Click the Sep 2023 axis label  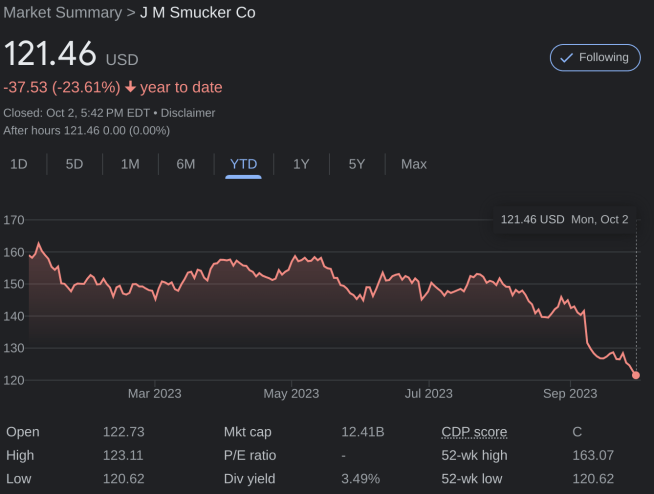[x=570, y=393]
